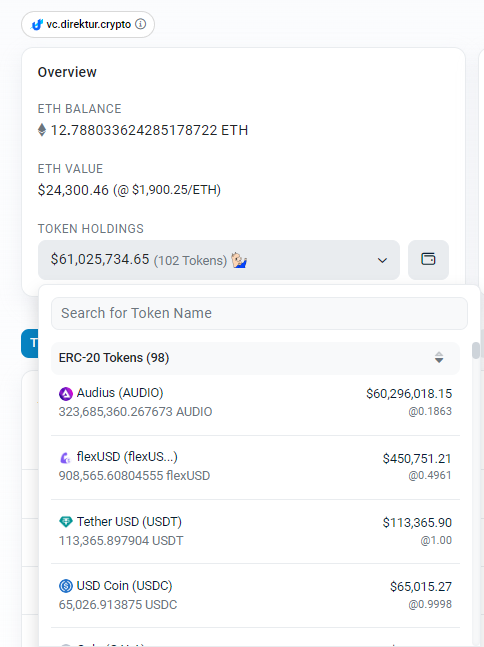Click the 908,565.60804555 flexUSD amount
Image resolution: width=484 pixels, height=647 pixels.
(x=134, y=476)
